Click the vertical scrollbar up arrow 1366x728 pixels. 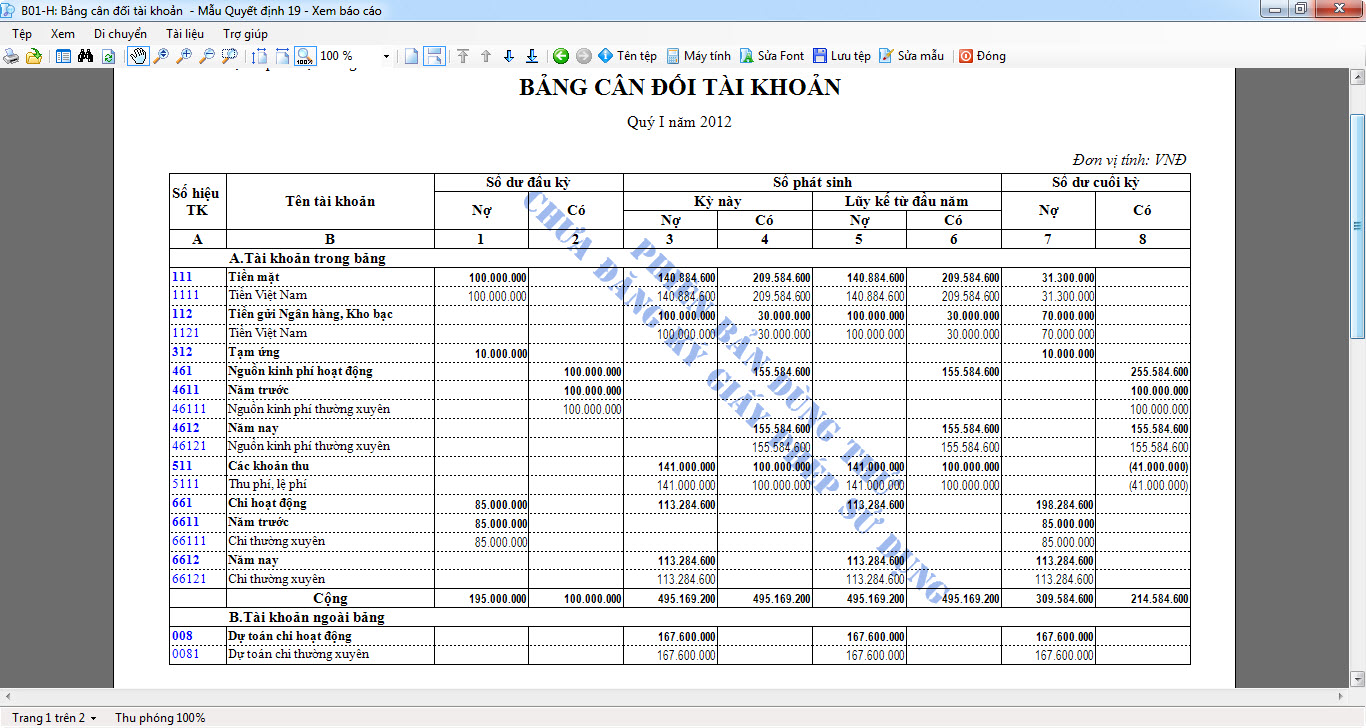[x=1358, y=79]
